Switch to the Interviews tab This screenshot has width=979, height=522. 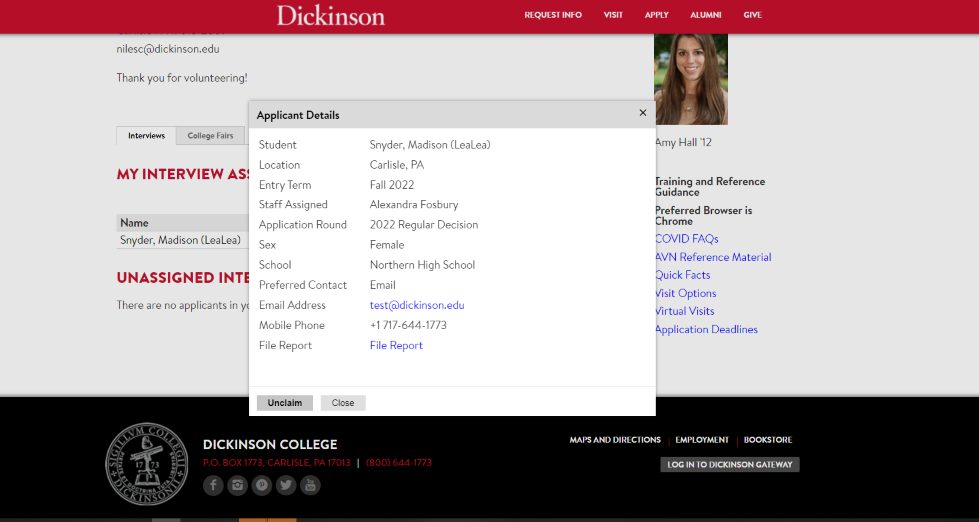[147, 135]
